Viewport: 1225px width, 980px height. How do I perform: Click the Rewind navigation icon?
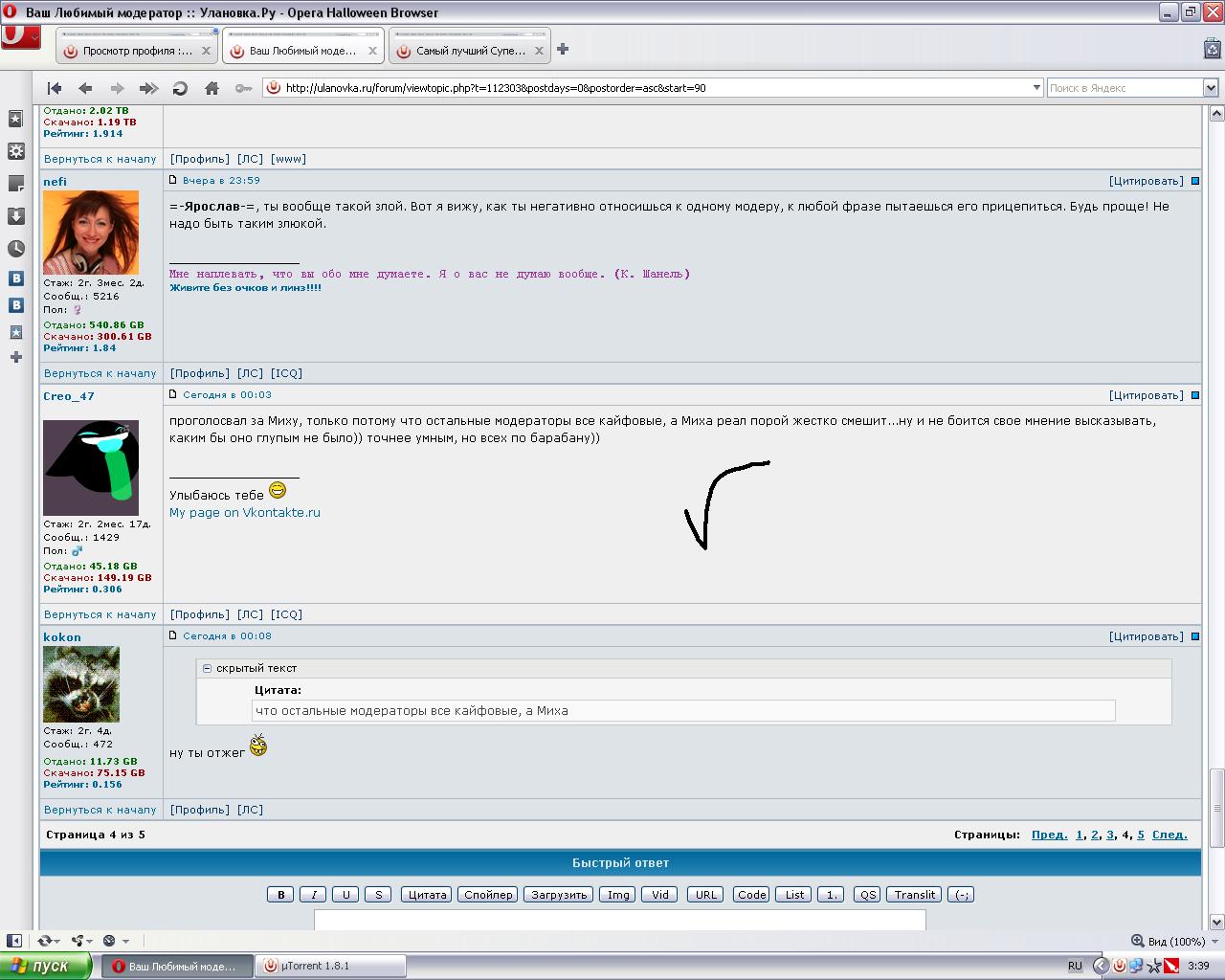(55, 88)
